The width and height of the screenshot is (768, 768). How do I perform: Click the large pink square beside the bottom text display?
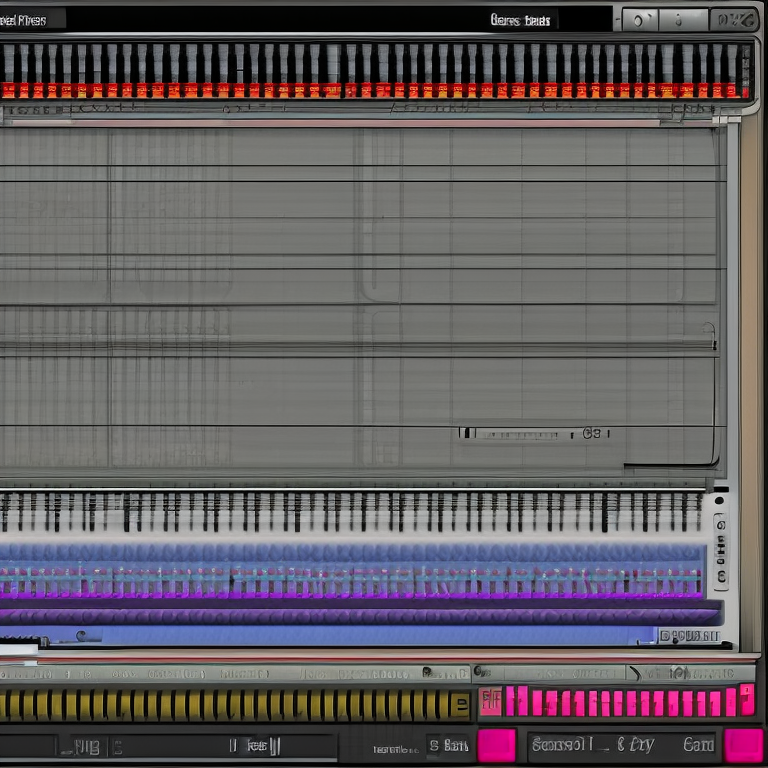pyautogui.click(x=497, y=745)
